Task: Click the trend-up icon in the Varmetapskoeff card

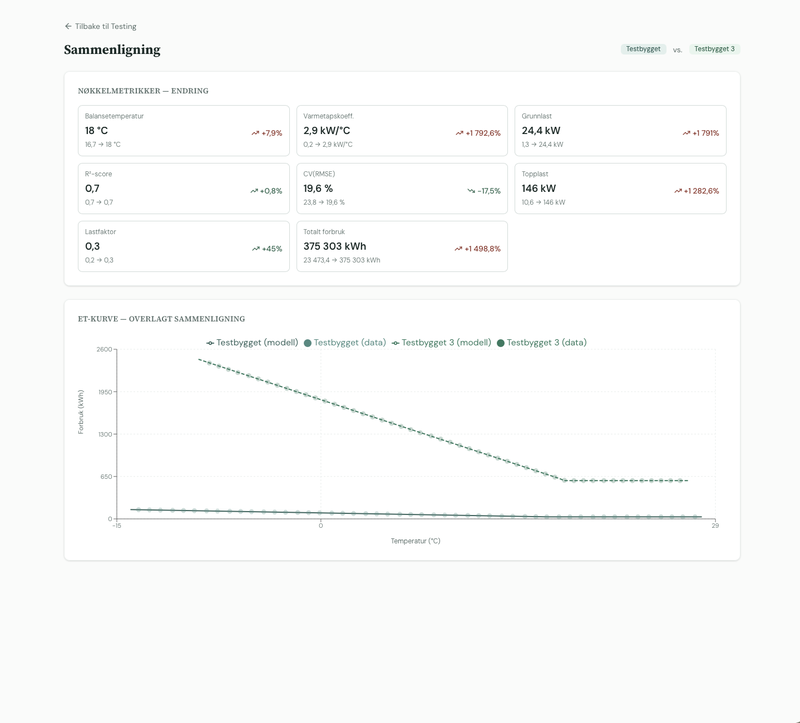Action: click(x=459, y=133)
